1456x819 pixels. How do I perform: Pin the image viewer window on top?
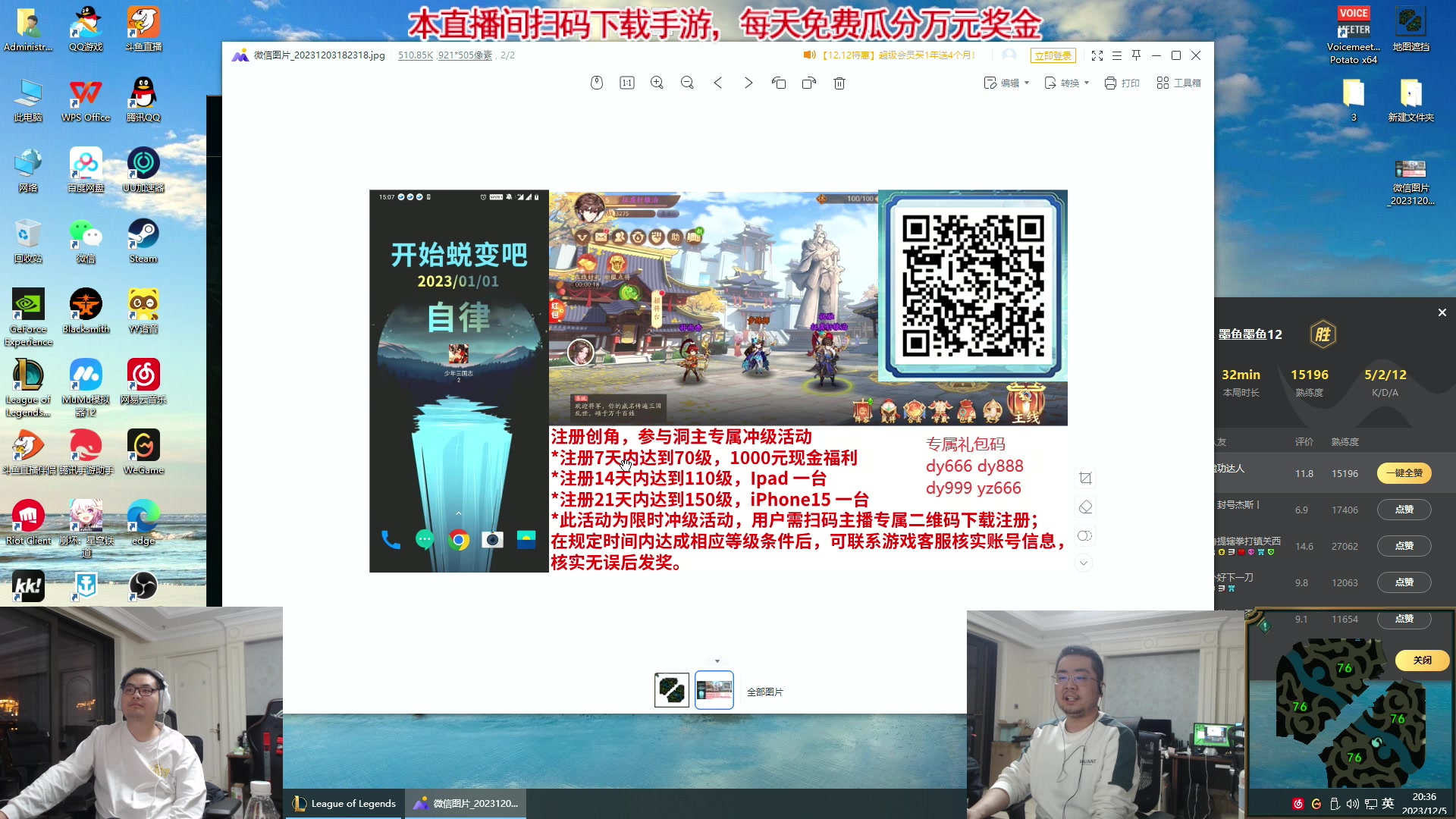[1137, 55]
